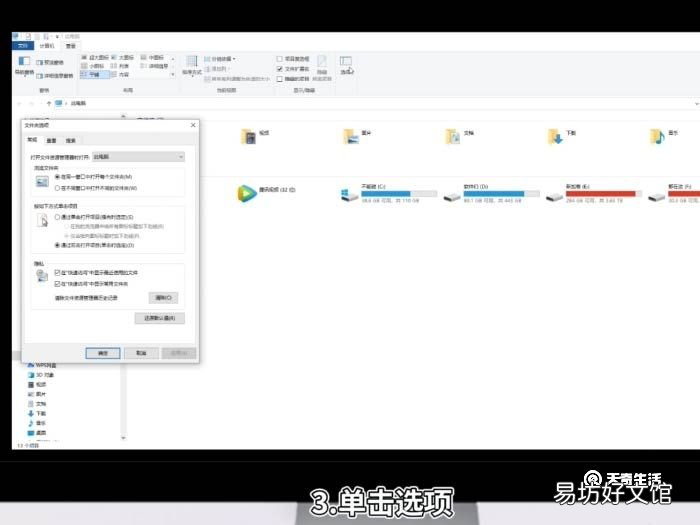The height and width of the screenshot is (525, 700).
Task: Click 还原默认值 (Restore Defaults) button
Action: tap(159, 318)
